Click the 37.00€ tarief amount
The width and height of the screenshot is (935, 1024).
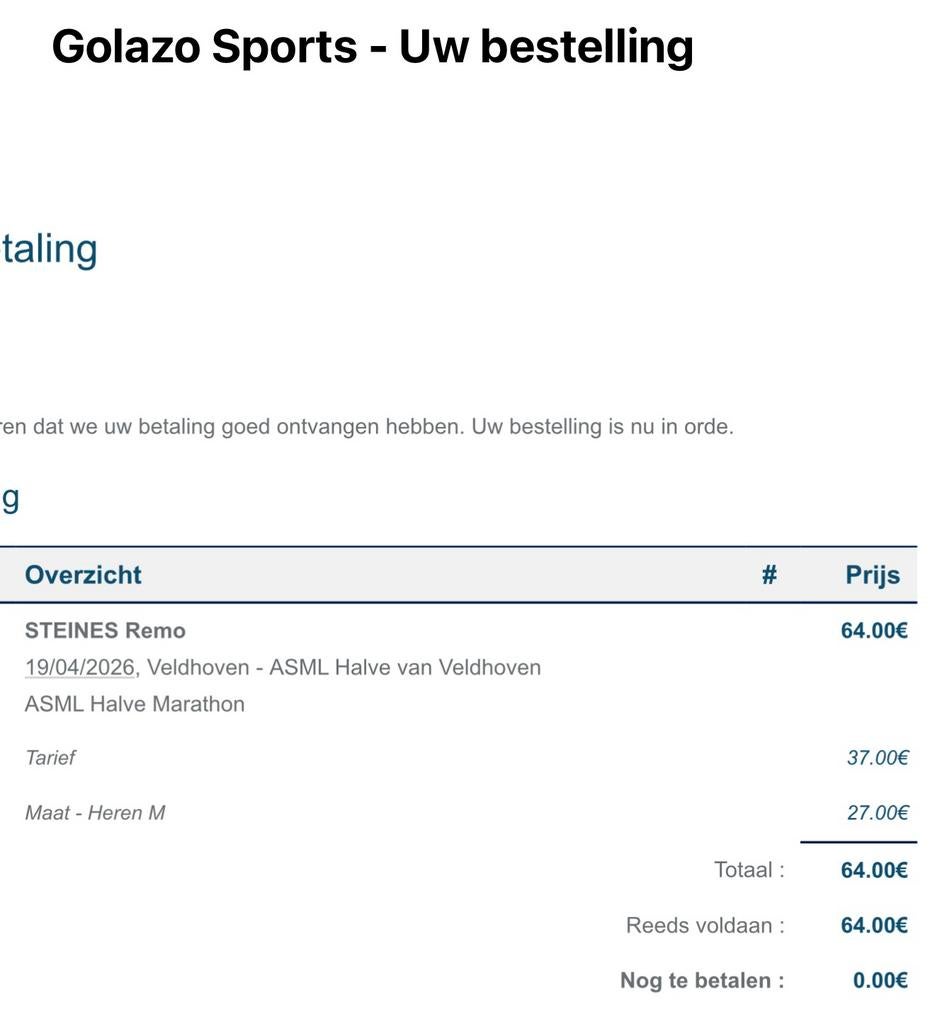tap(877, 758)
